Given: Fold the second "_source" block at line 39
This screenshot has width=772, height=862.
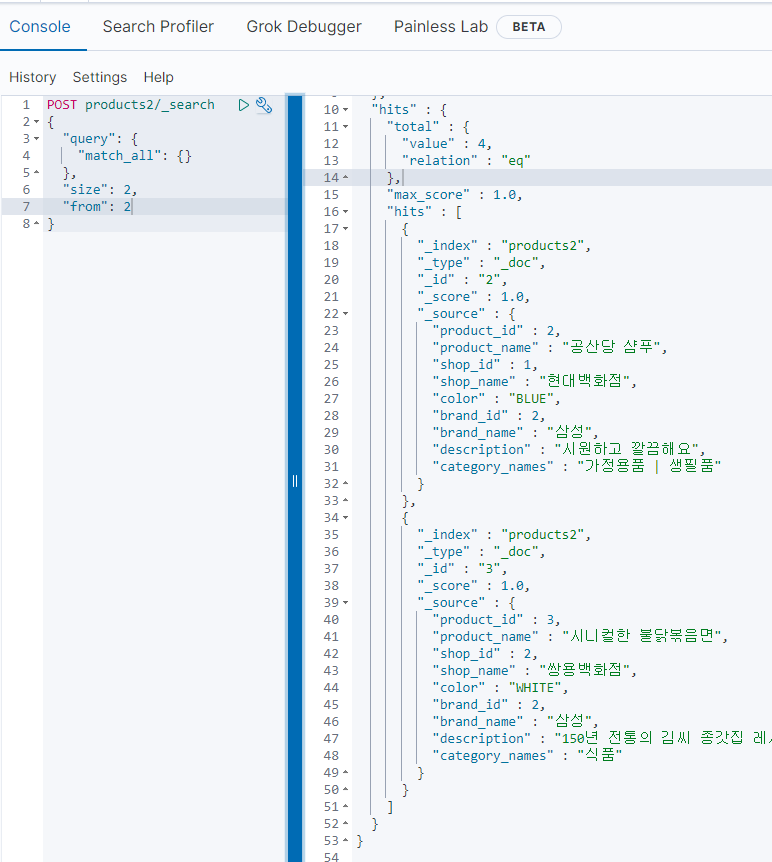Looking at the screenshot, I should pos(346,603).
